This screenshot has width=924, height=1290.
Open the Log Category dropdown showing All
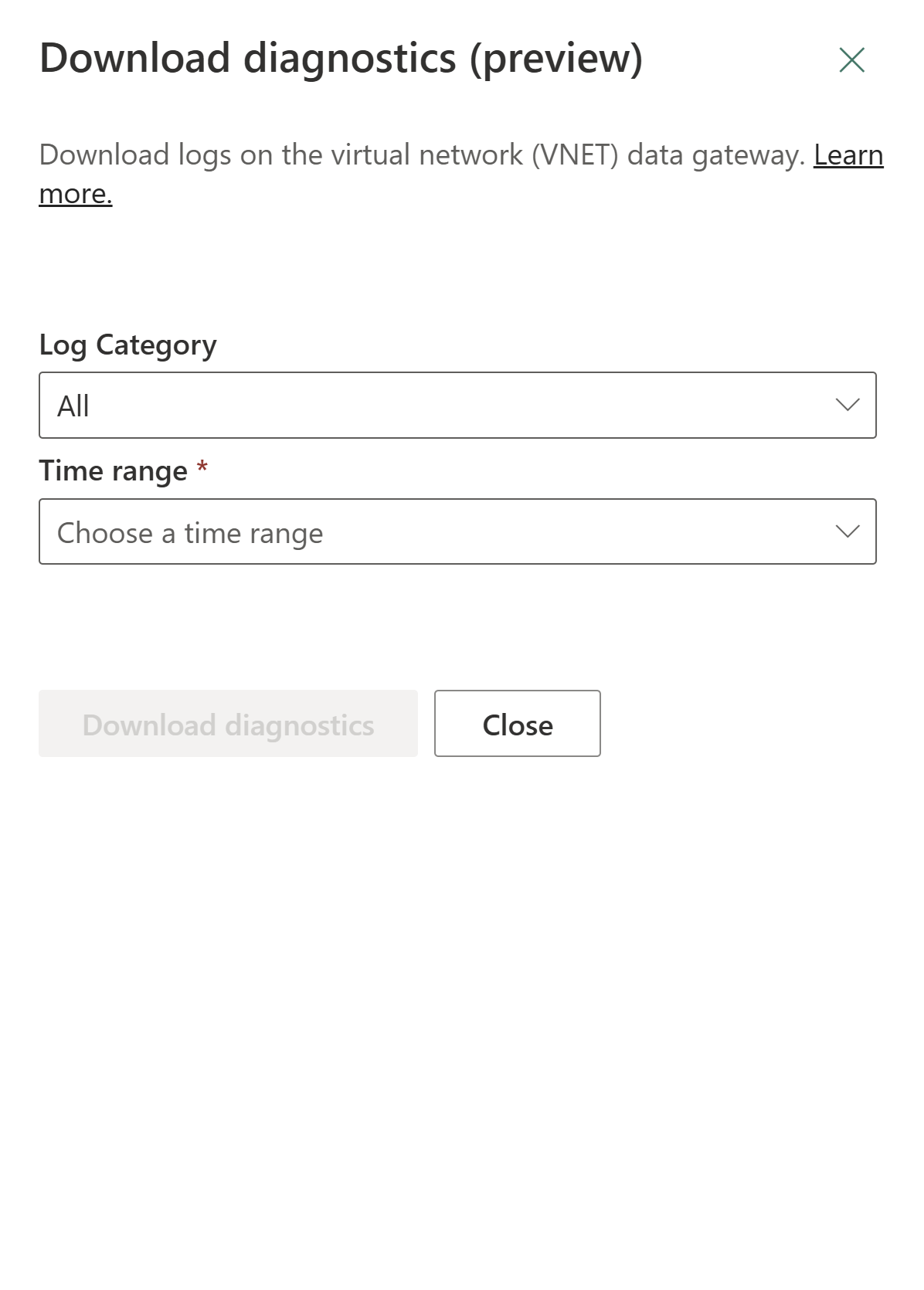pyautogui.click(x=457, y=405)
